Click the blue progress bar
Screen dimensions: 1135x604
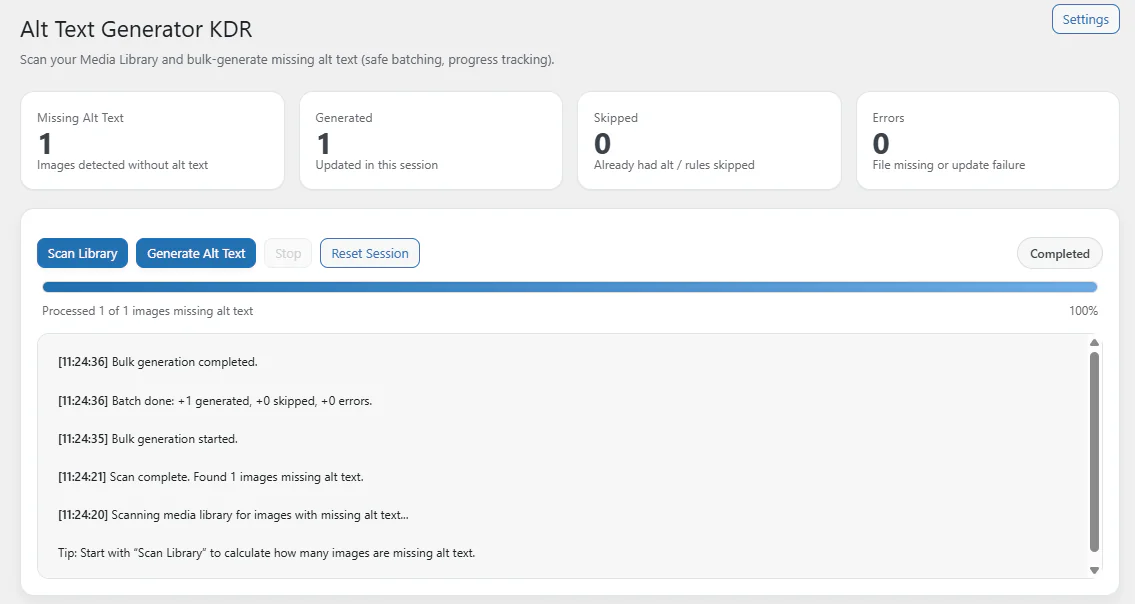point(570,287)
